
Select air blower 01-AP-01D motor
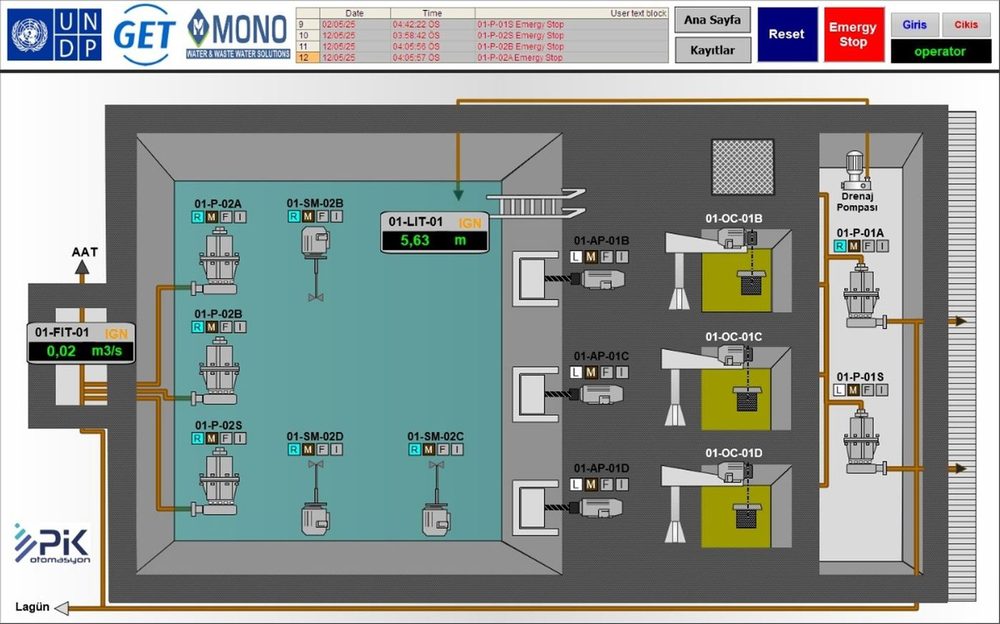(596, 508)
